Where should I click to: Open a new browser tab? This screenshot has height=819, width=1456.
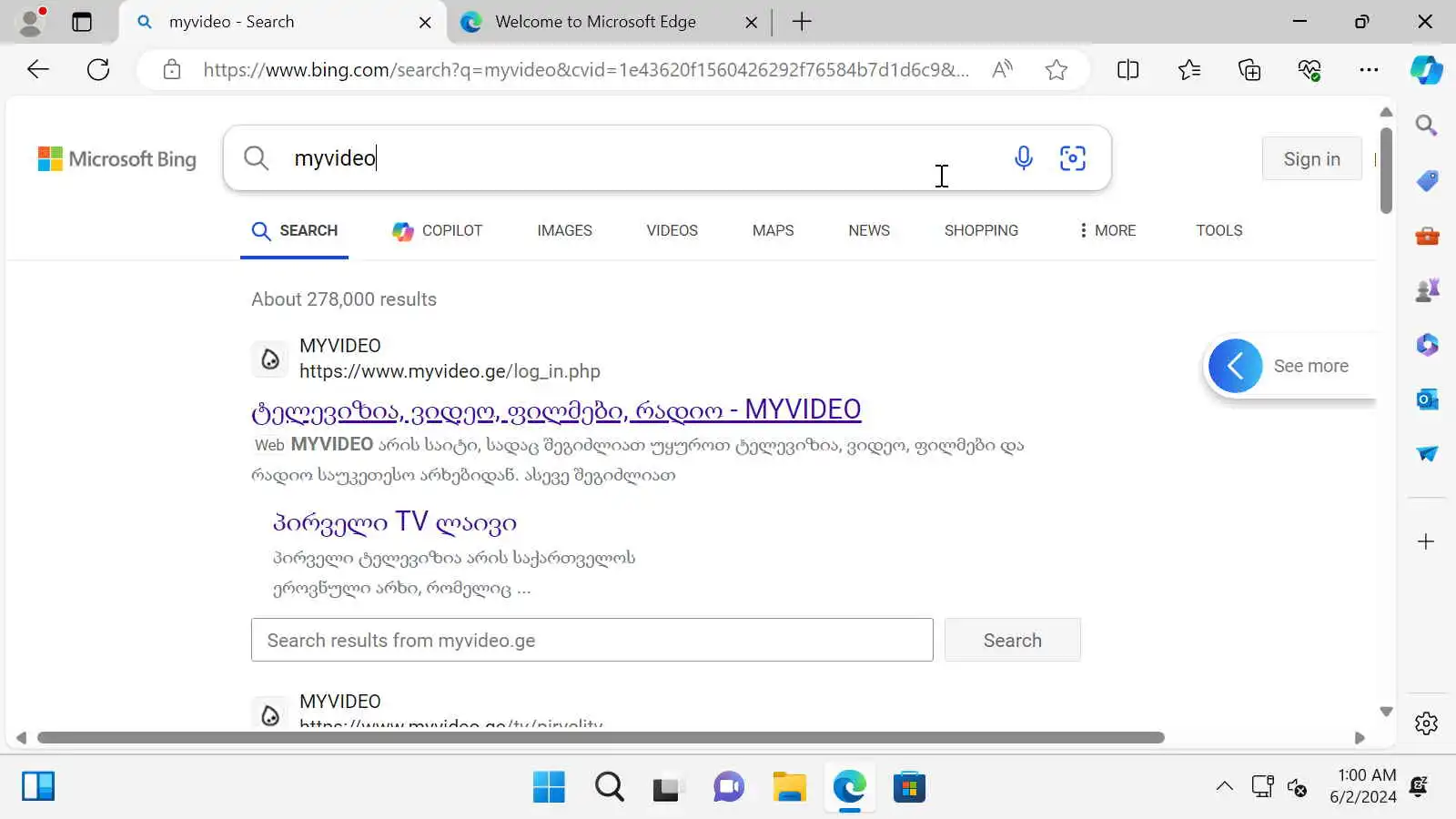click(x=802, y=22)
